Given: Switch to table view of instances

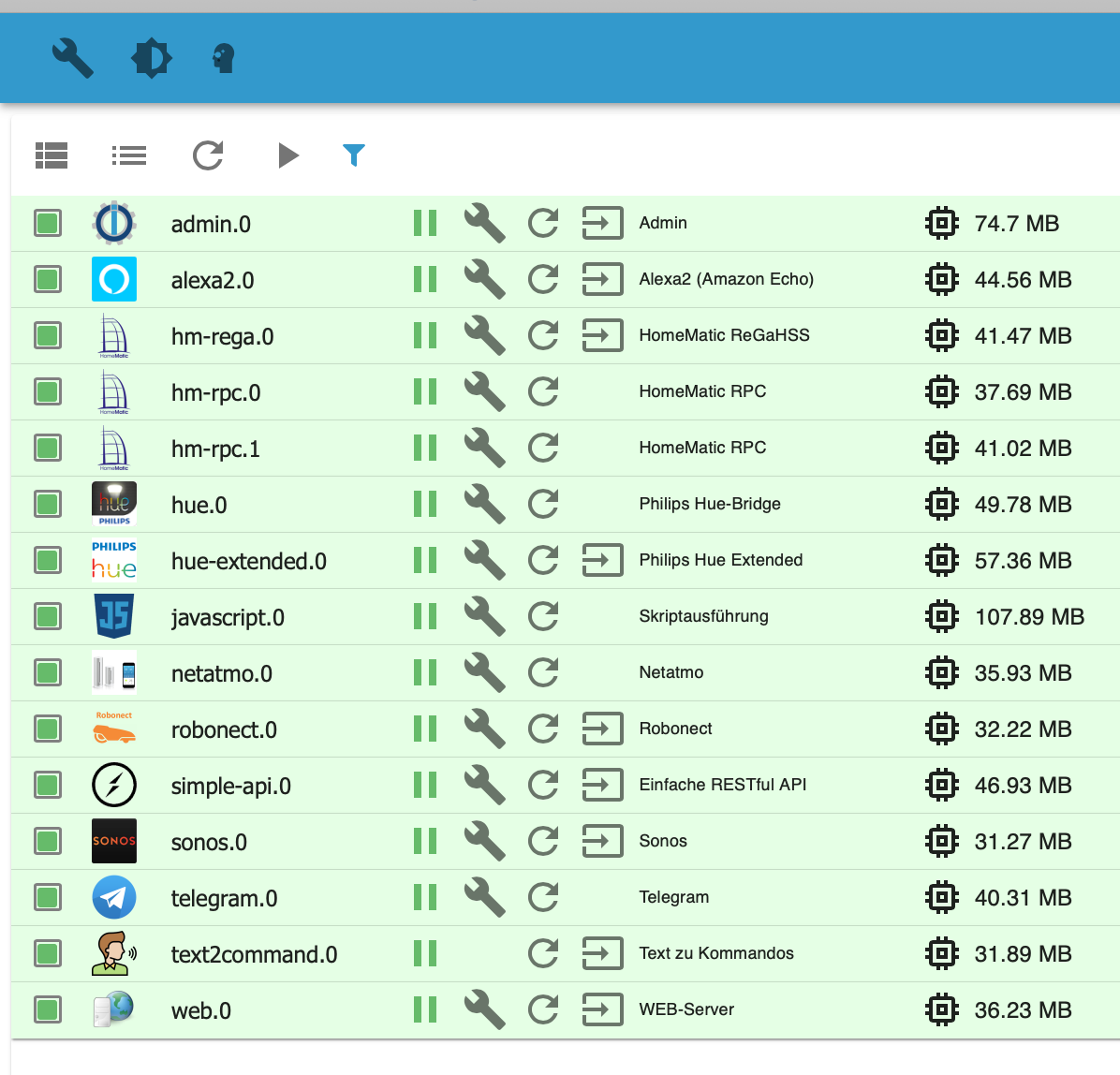Looking at the screenshot, I should tap(52, 155).
